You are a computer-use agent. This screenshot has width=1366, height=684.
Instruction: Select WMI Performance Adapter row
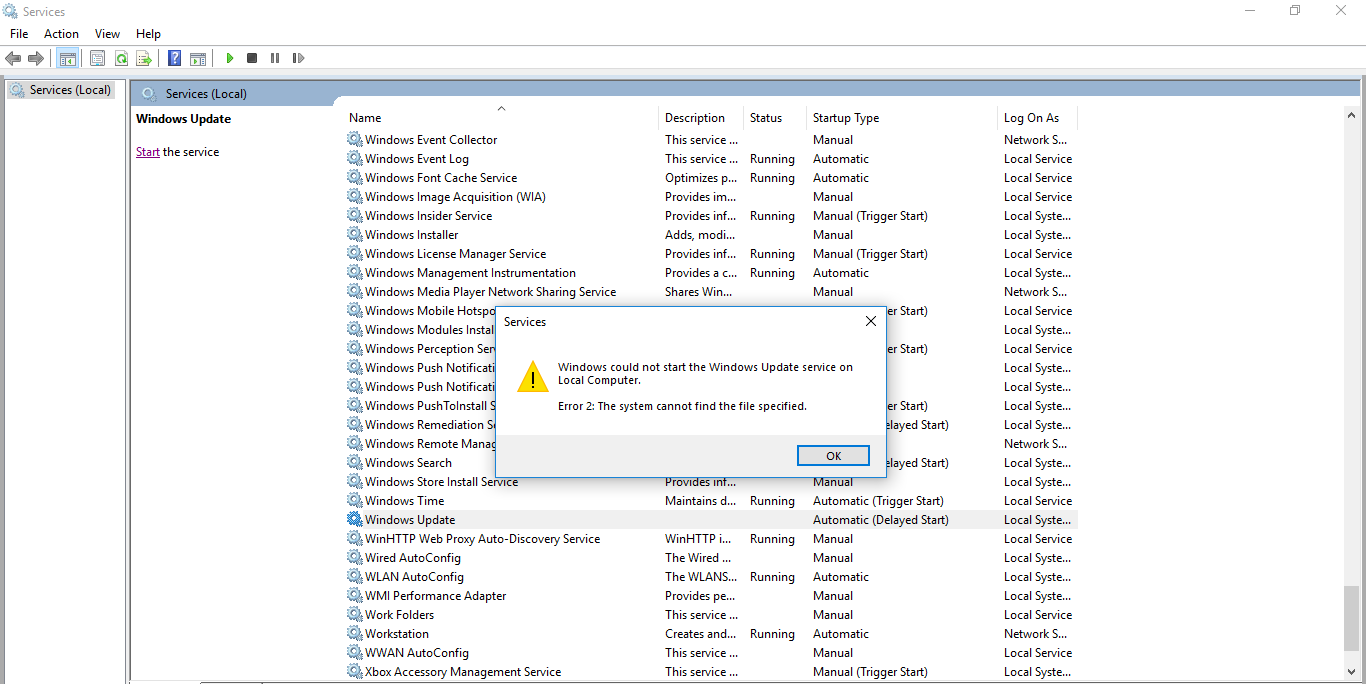(x=711, y=596)
